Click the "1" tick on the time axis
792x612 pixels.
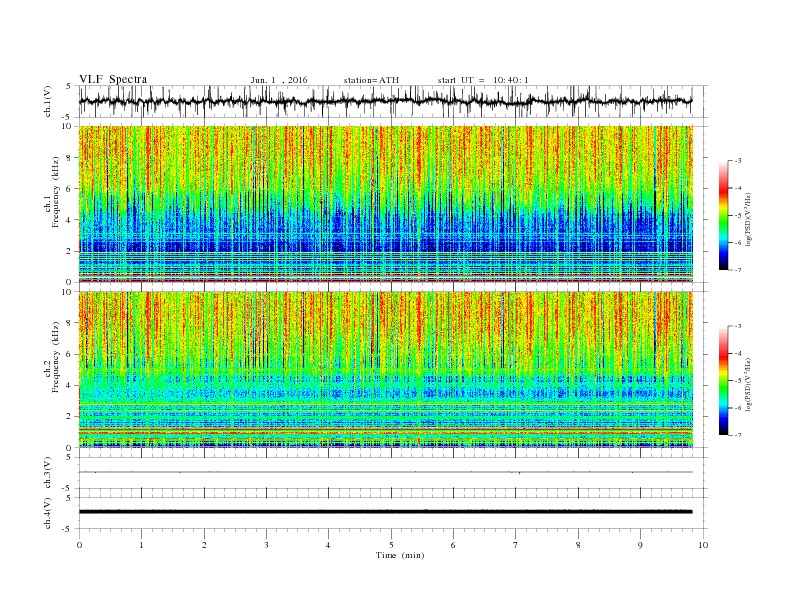[141, 545]
